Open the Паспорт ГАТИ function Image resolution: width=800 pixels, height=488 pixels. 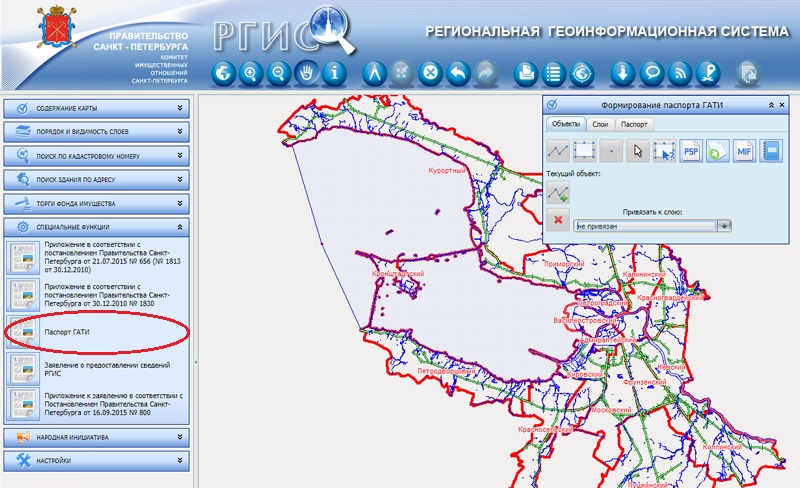click(96, 332)
